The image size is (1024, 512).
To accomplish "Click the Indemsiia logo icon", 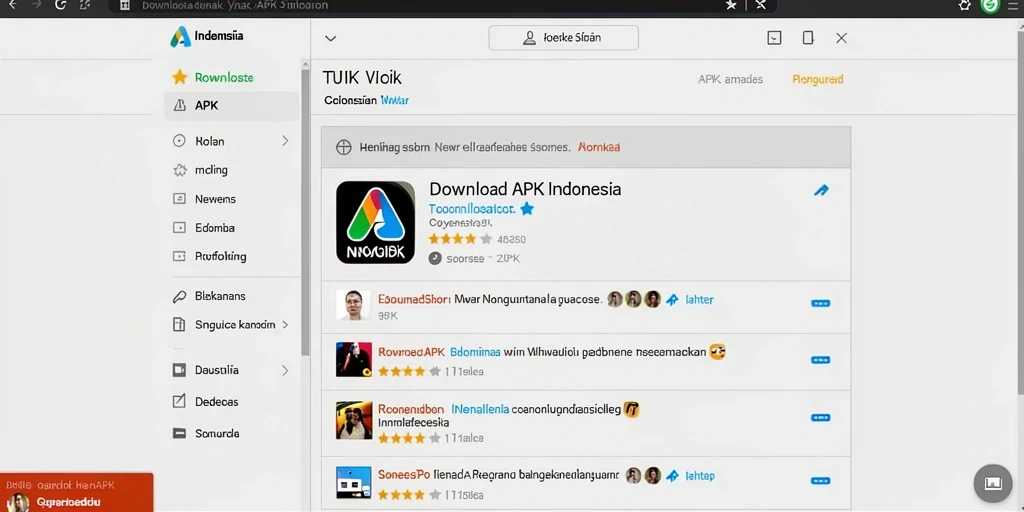I will coord(180,37).
